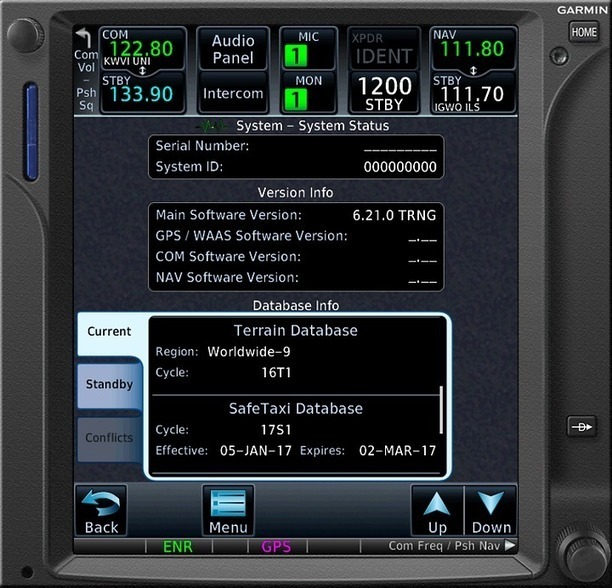Switch to the Standby database tab
The width and height of the screenshot is (612, 588).
point(109,384)
